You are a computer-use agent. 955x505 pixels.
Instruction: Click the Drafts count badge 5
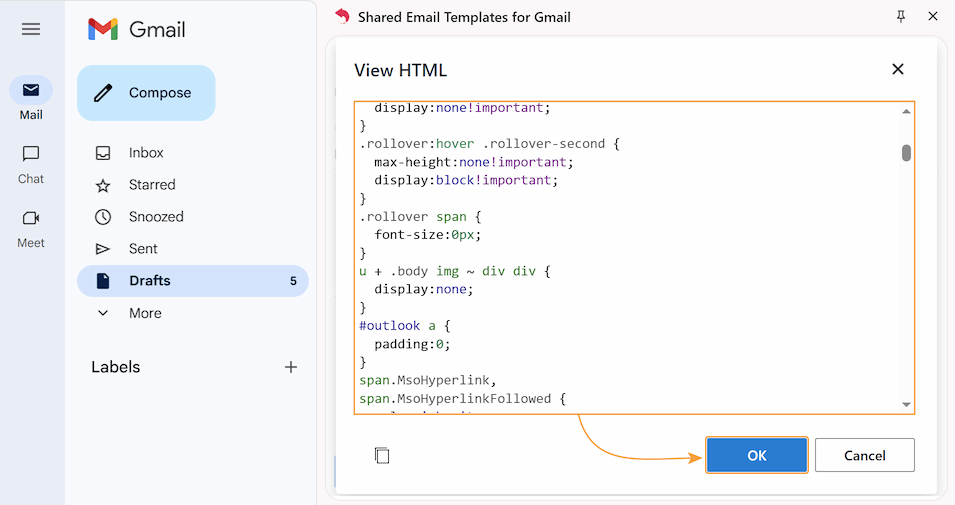coord(293,281)
